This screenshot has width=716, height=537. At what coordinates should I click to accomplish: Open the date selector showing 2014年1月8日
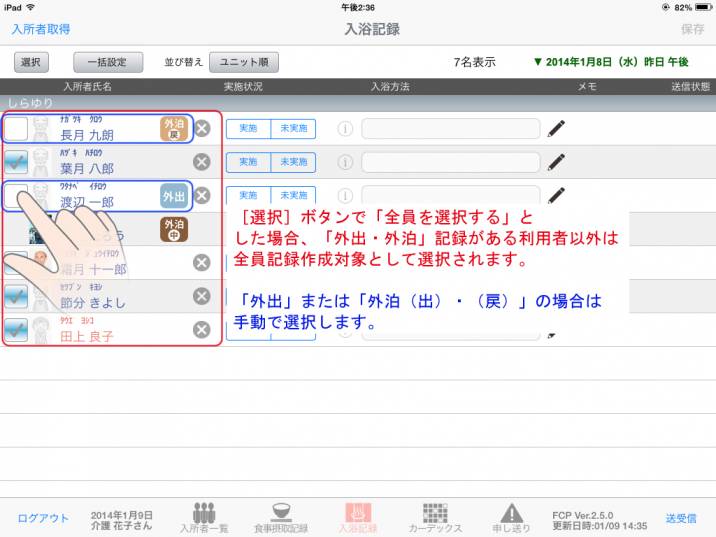pos(617,62)
